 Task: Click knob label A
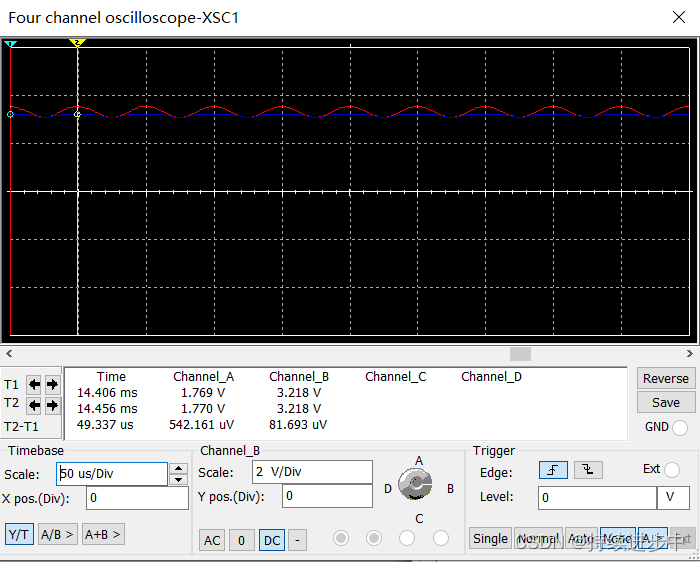point(419,461)
